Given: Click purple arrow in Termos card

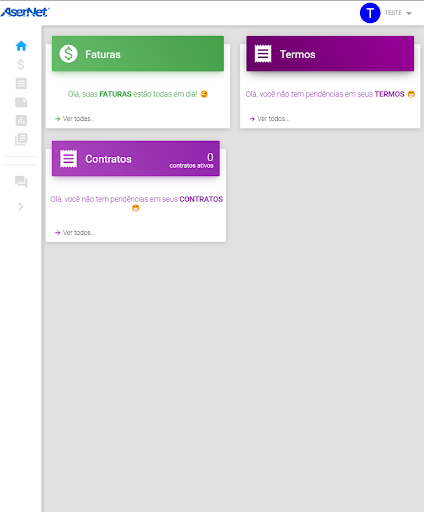Looking at the screenshot, I should click(252, 119).
